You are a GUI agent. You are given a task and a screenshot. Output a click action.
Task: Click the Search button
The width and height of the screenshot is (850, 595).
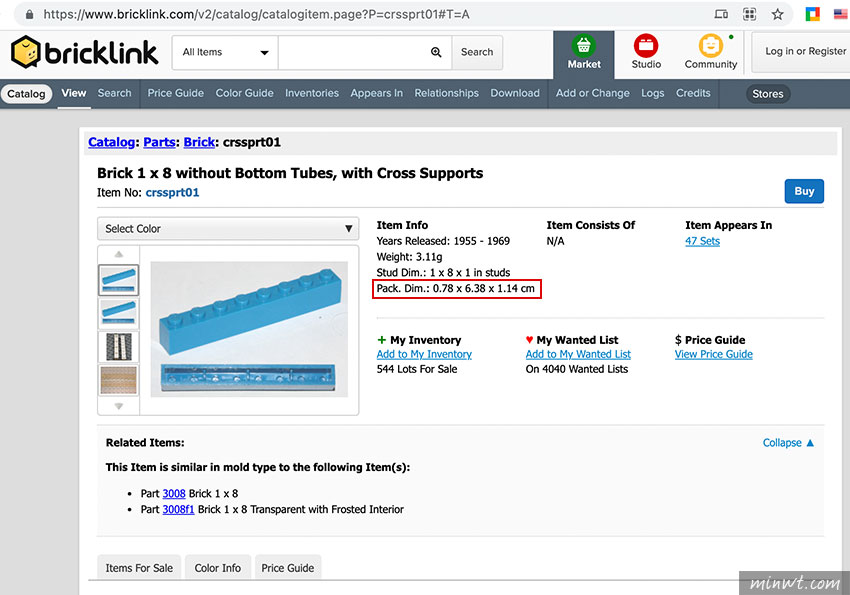(477, 52)
